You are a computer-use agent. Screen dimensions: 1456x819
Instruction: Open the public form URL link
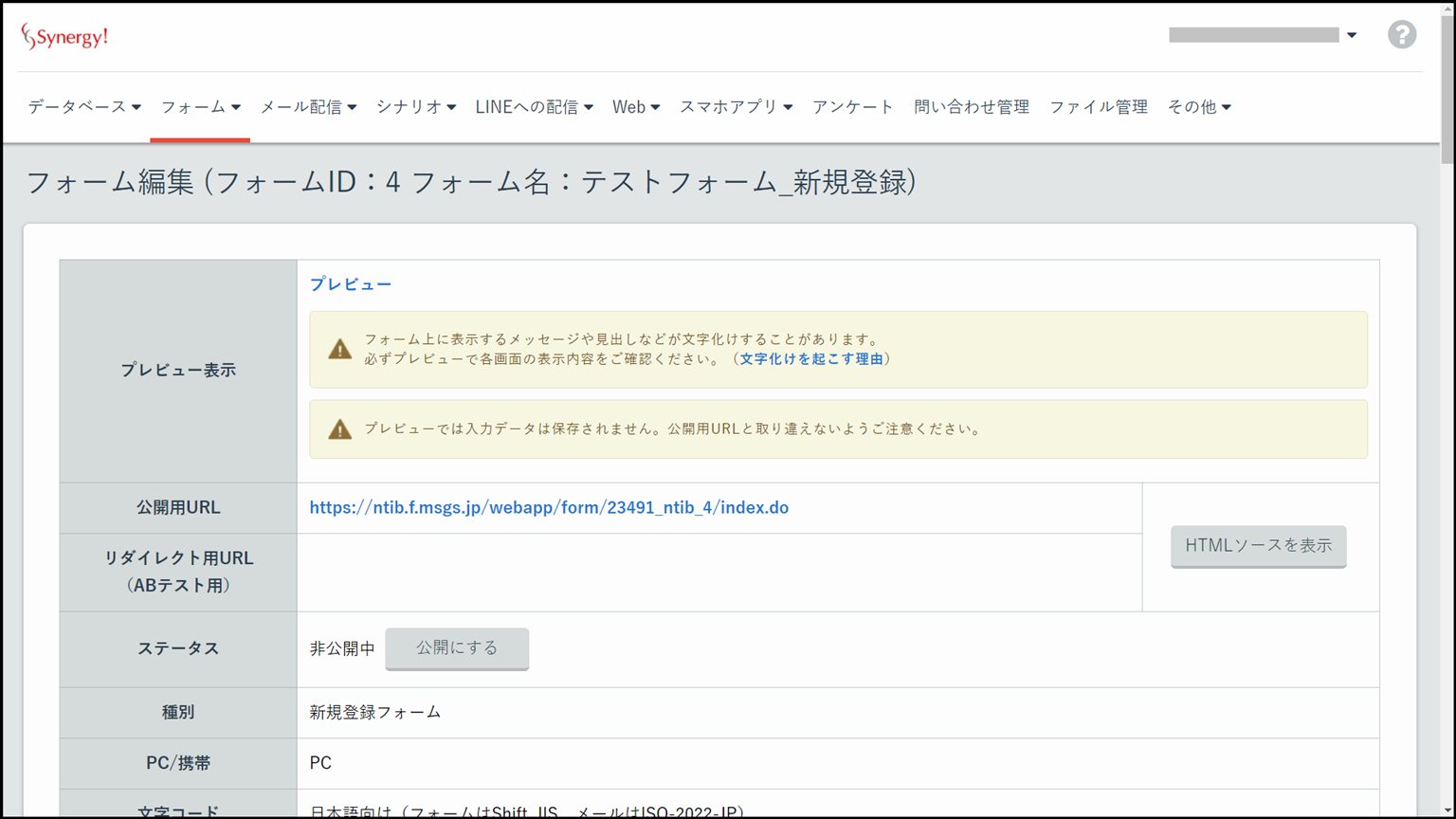coord(549,508)
